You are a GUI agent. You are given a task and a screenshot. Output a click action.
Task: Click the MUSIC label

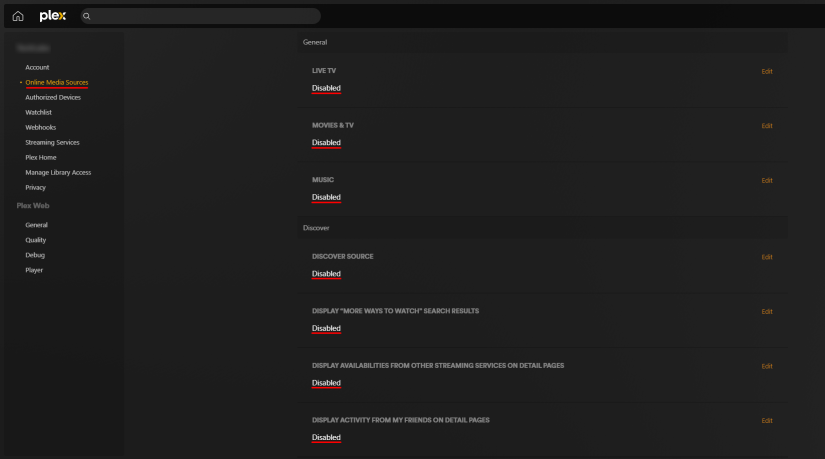323,180
